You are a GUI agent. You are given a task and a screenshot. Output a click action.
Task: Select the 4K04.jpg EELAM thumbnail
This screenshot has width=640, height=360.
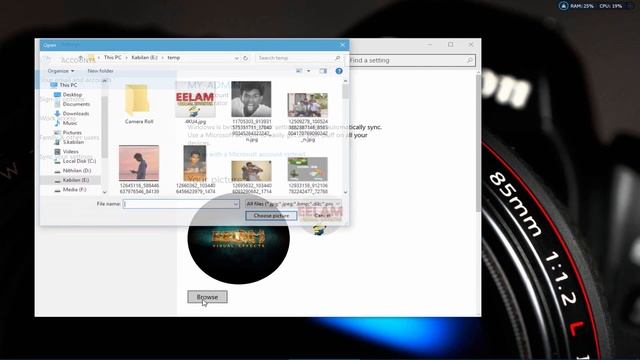pos(195,103)
